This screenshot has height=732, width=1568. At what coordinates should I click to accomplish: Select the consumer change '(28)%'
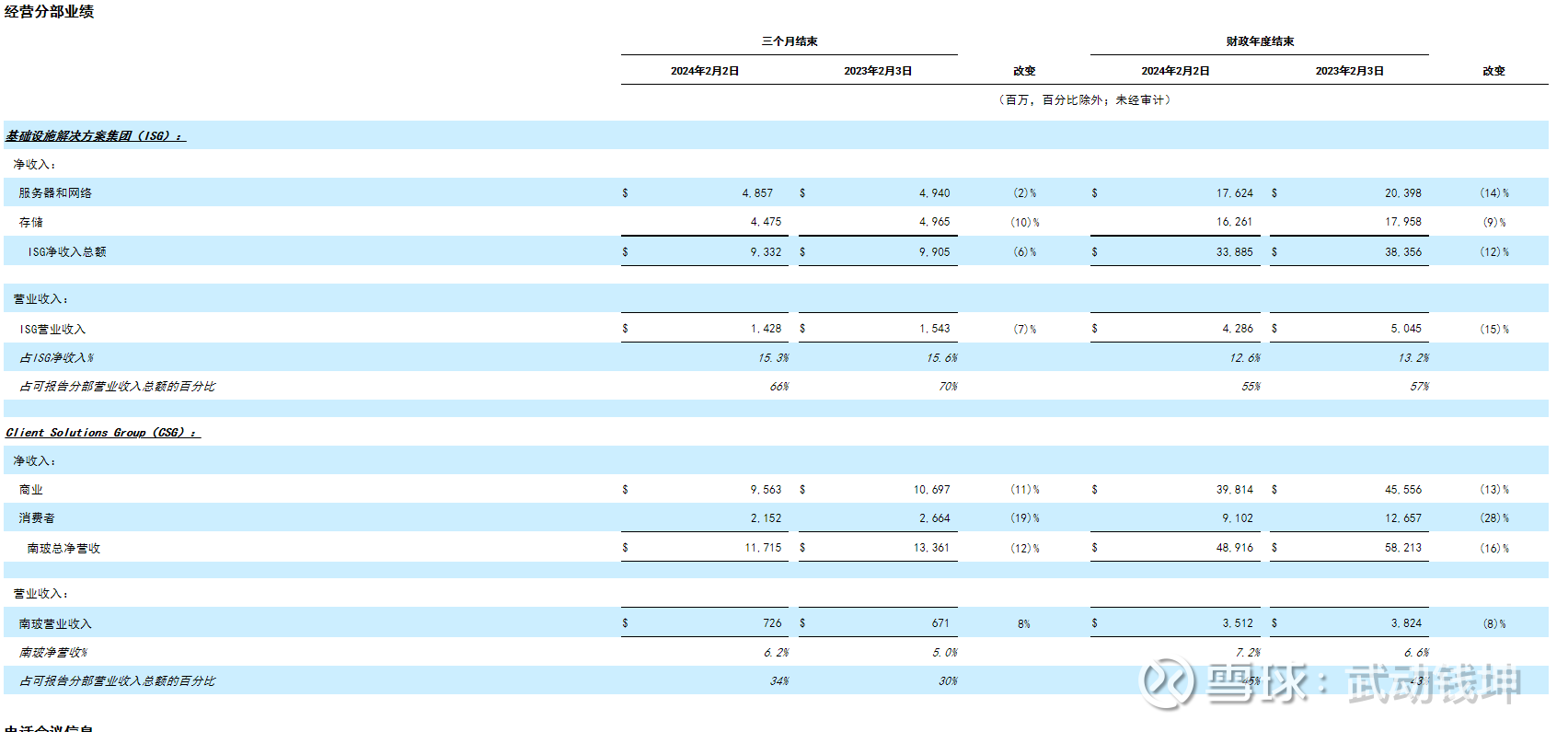pos(1494,518)
